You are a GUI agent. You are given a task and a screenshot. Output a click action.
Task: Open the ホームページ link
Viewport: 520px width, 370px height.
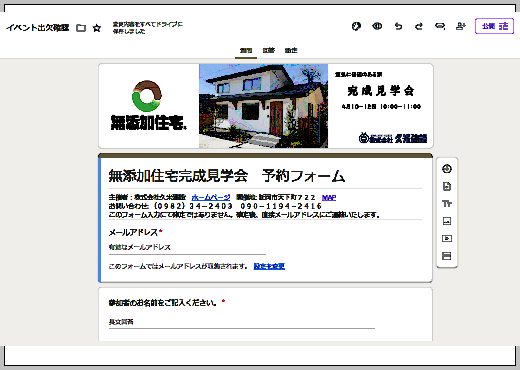[x=211, y=197]
